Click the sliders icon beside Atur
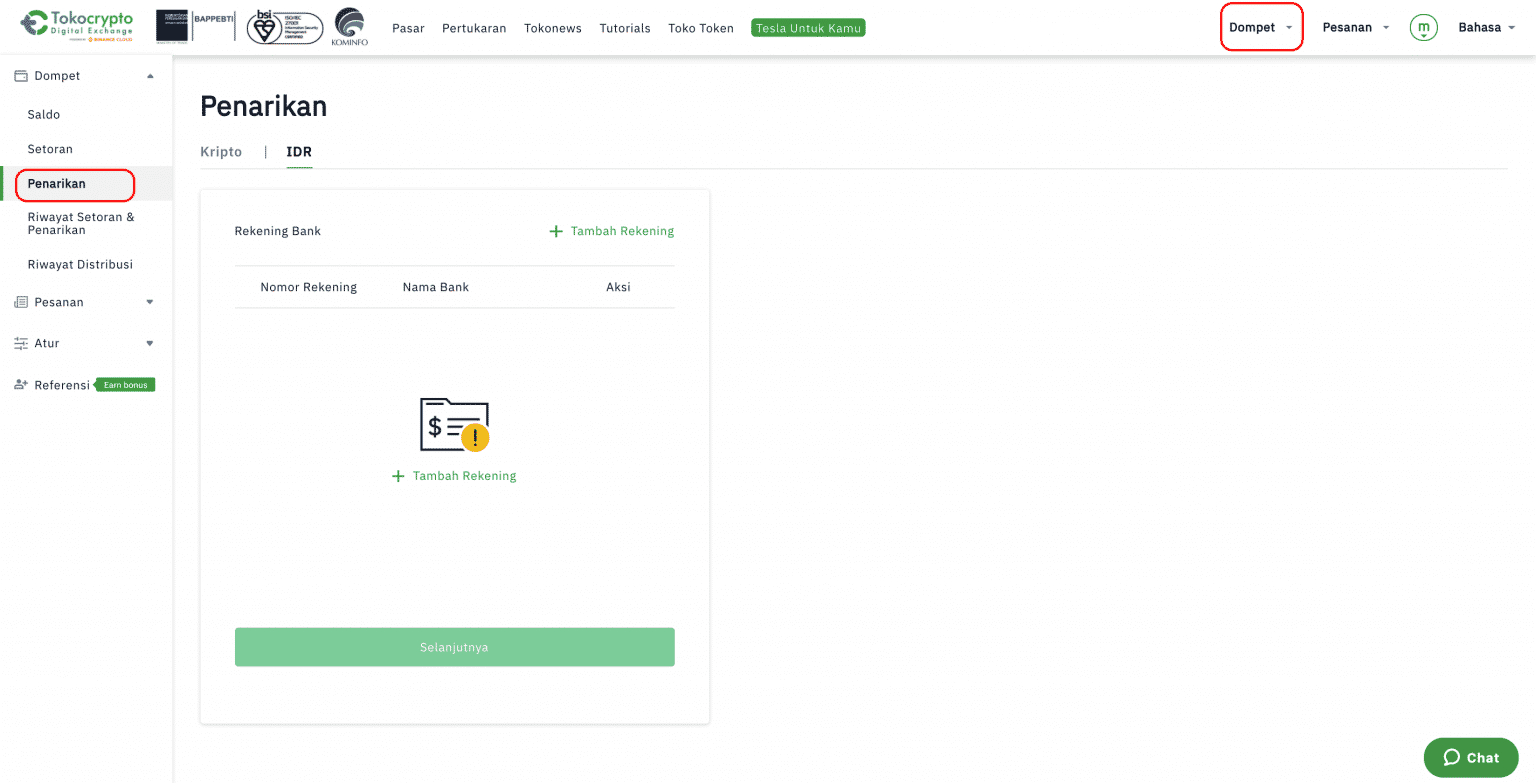Viewport: 1536px width, 783px height. tap(21, 343)
